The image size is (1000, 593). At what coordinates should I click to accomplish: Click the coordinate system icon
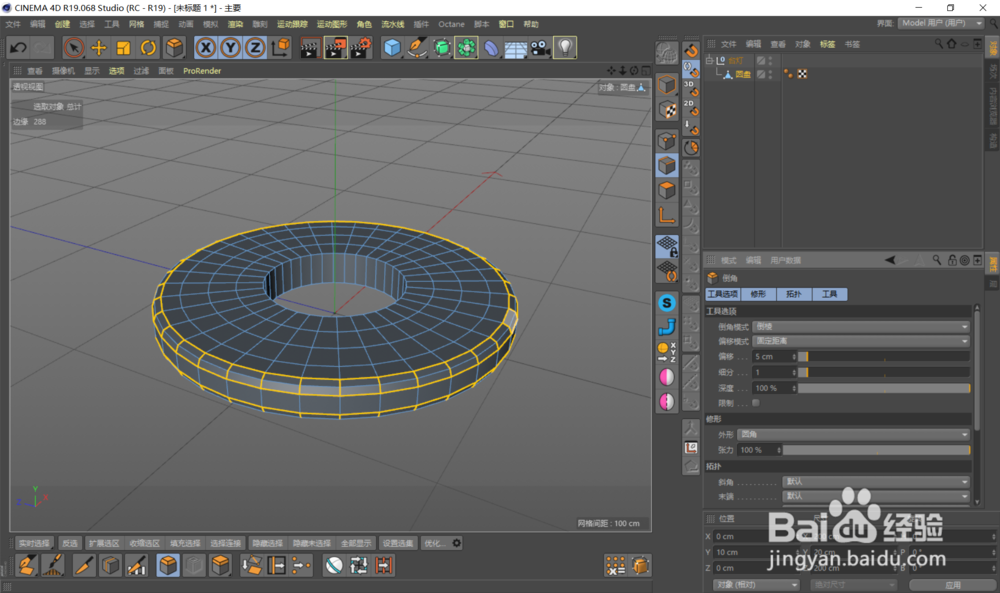coord(281,48)
